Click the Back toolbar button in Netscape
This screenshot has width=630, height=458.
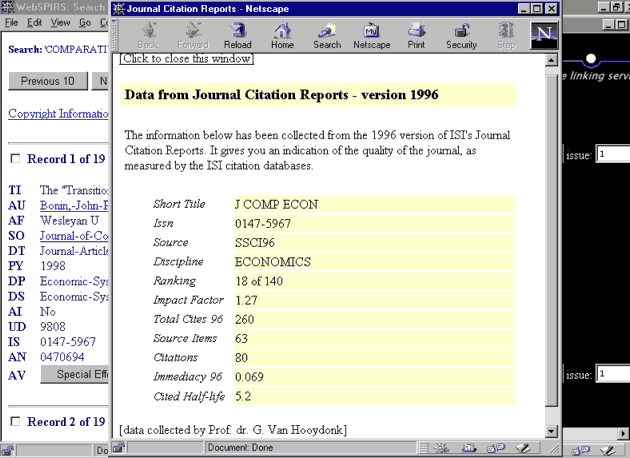[x=147, y=35]
